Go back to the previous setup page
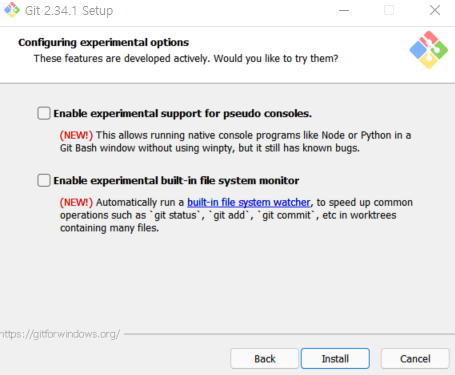The height and width of the screenshot is (375, 455). pos(264,359)
